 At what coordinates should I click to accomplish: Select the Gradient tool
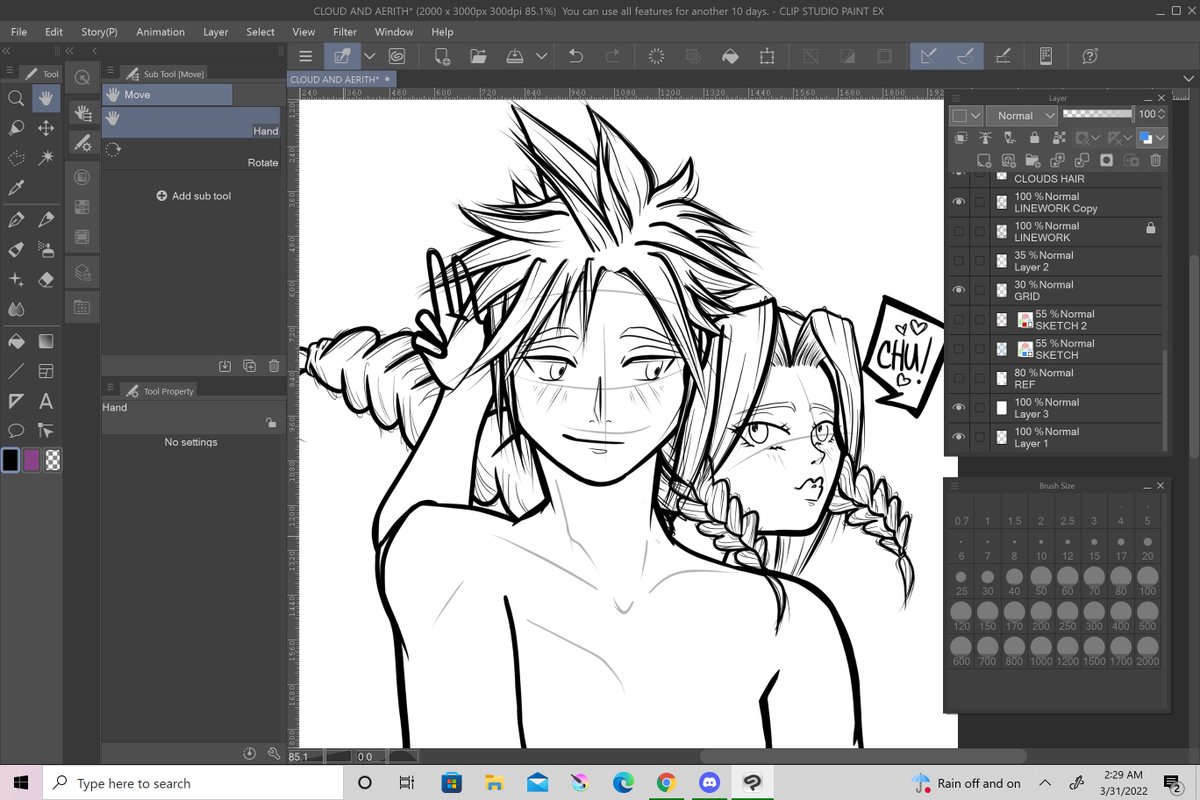point(46,342)
